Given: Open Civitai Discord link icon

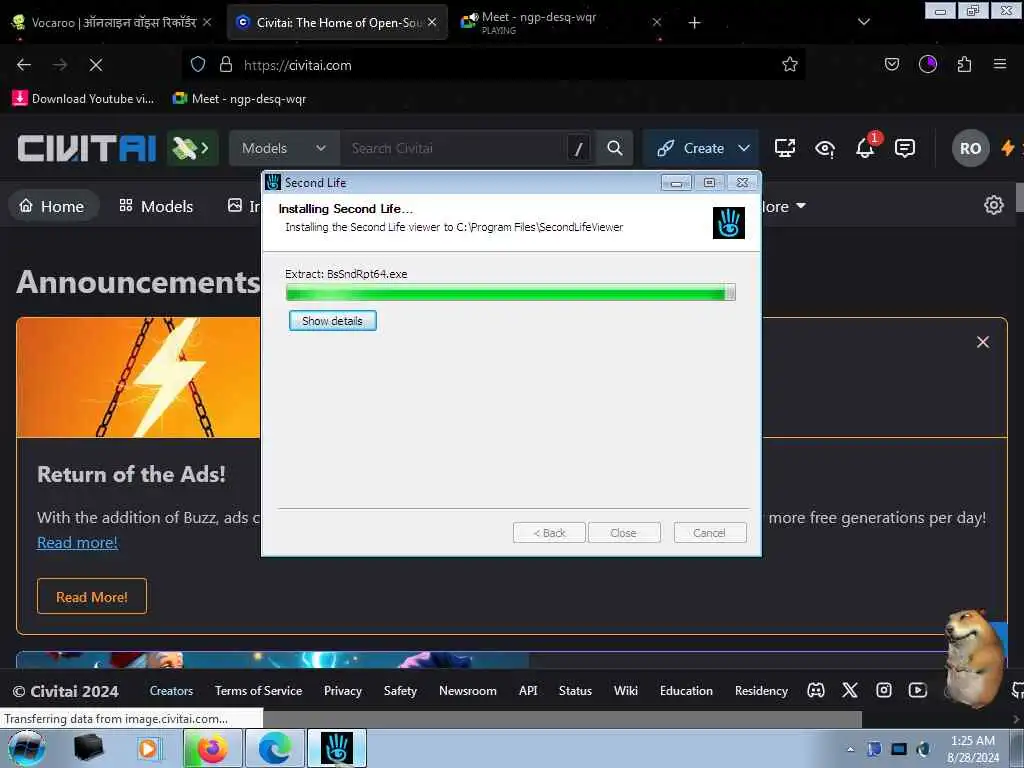Looking at the screenshot, I should (x=816, y=690).
